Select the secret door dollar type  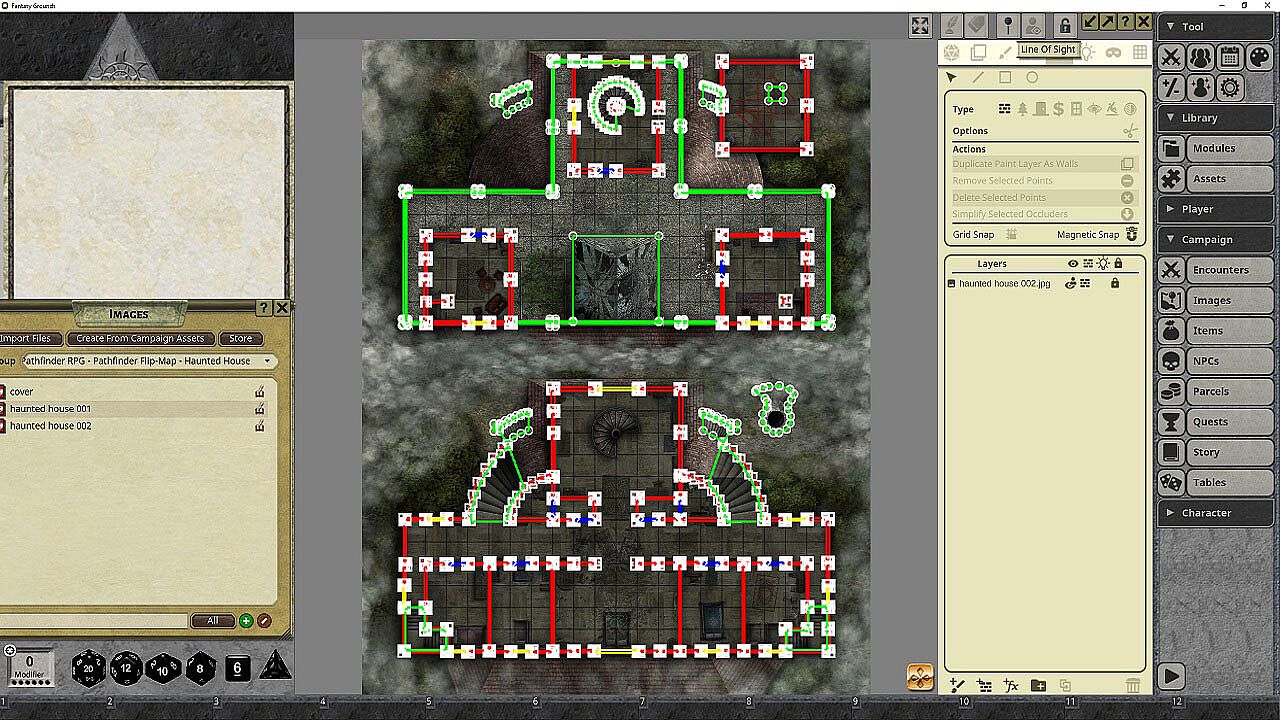1058,109
